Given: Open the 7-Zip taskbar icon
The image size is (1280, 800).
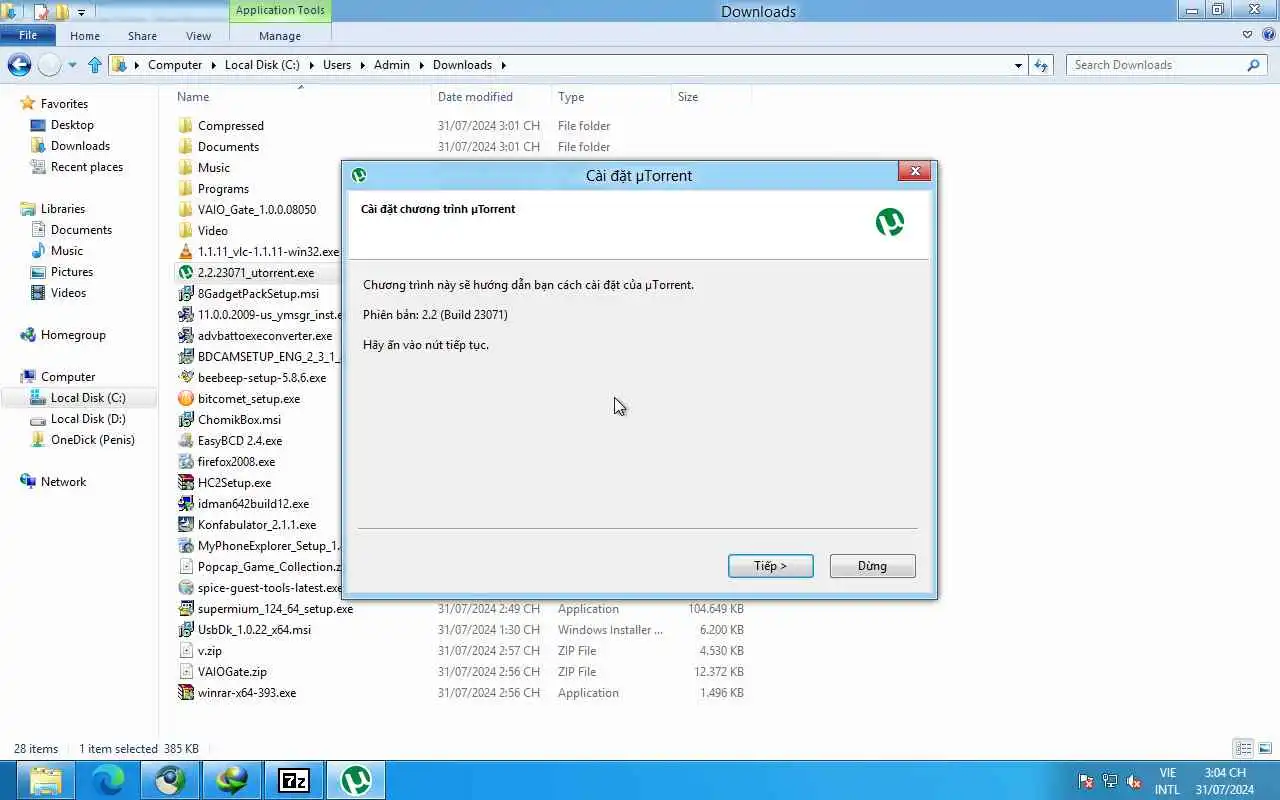Looking at the screenshot, I should tap(294, 780).
